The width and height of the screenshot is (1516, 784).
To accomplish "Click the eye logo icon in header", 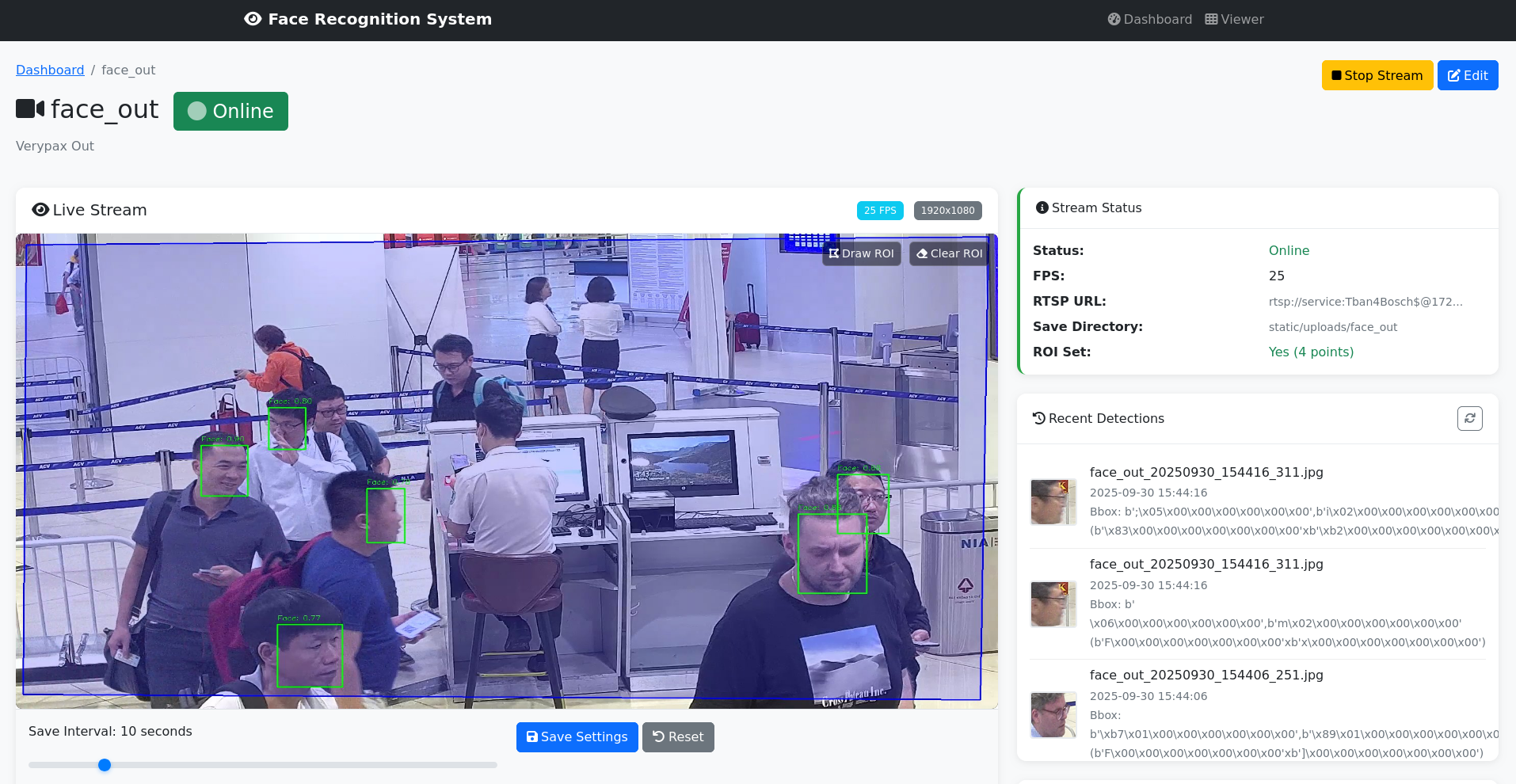I will coord(253,19).
